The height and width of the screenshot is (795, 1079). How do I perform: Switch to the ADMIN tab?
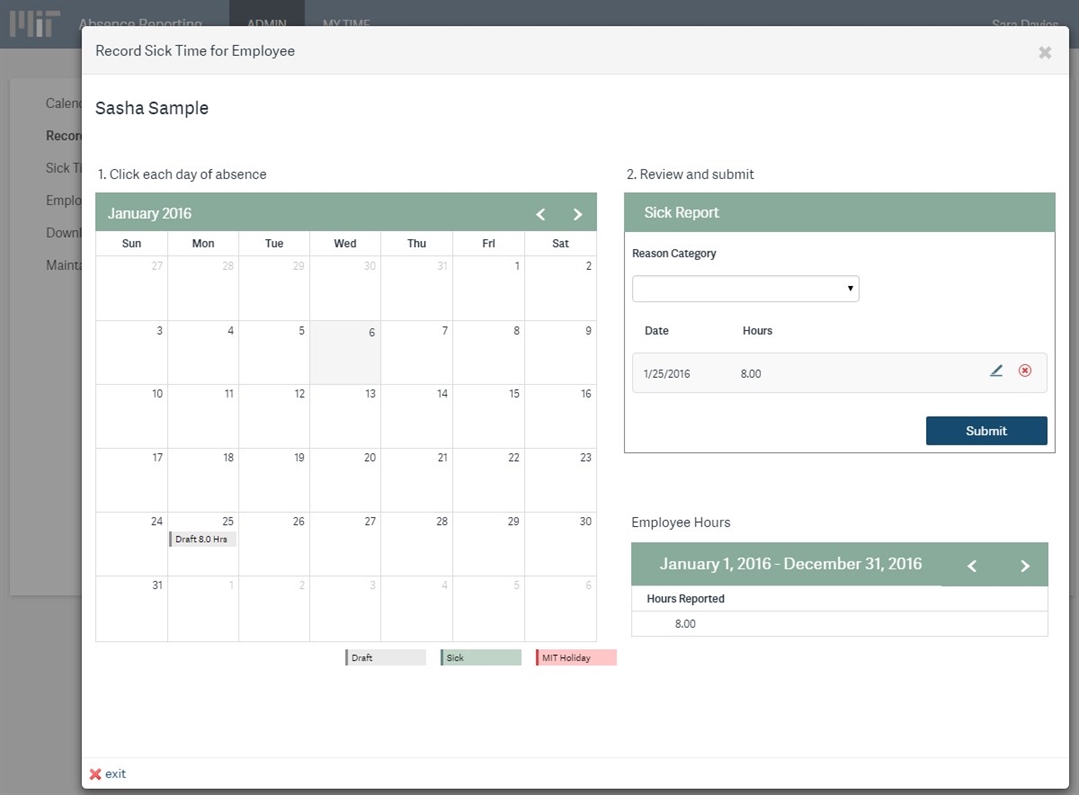pyautogui.click(x=266, y=24)
